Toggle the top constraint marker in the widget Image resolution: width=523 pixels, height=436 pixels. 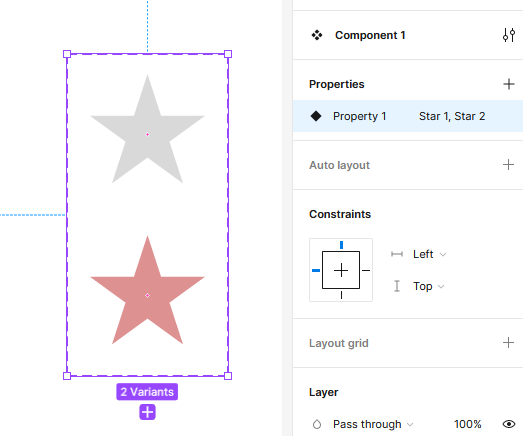pyautogui.click(x=341, y=245)
